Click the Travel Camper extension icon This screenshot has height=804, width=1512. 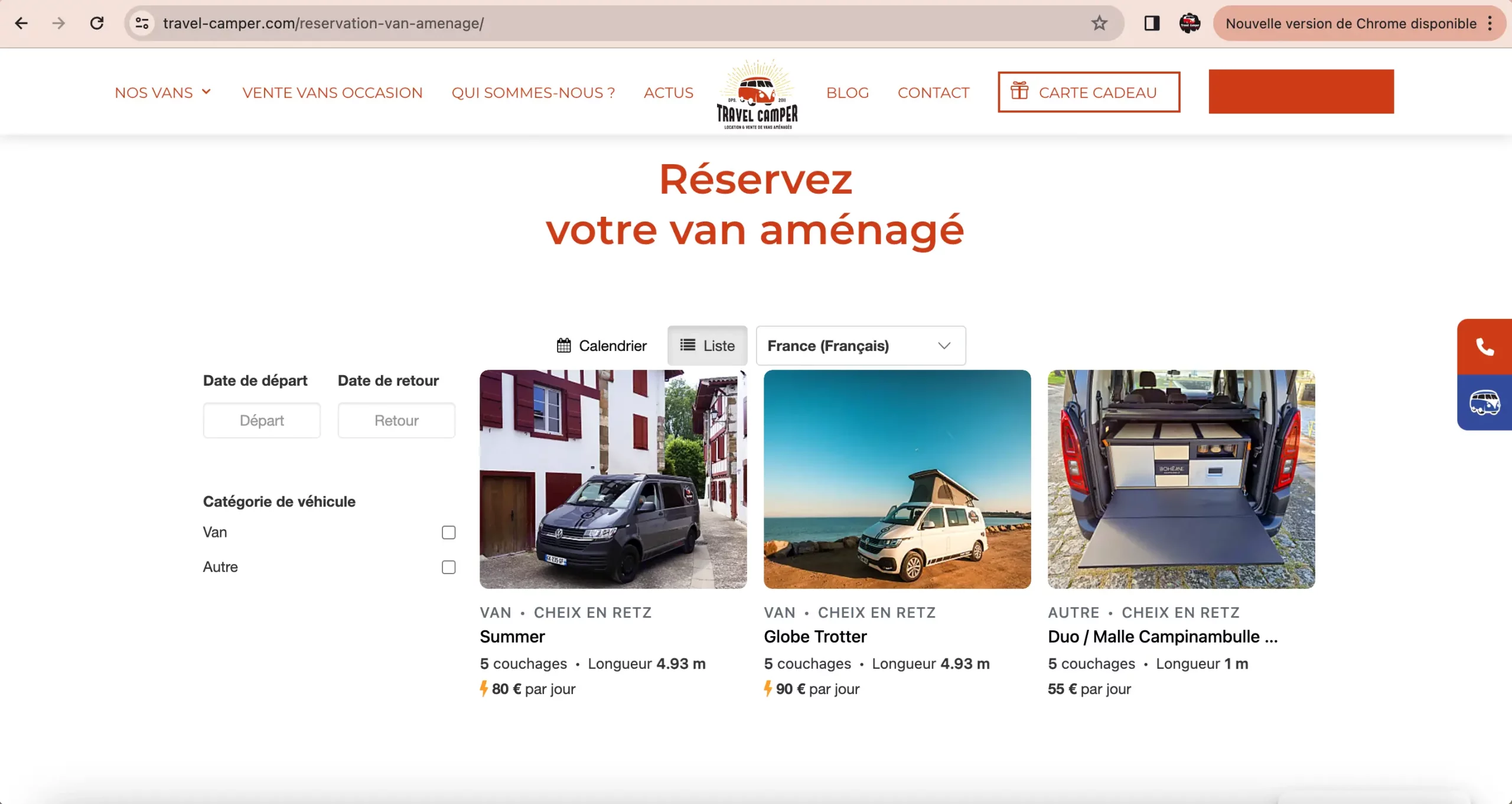coord(1190,23)
